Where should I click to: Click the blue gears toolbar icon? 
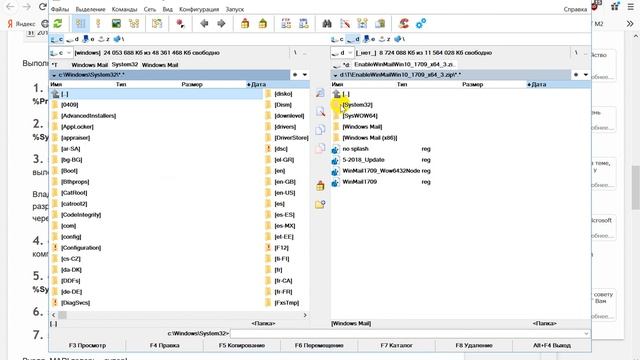coord(421,24)
